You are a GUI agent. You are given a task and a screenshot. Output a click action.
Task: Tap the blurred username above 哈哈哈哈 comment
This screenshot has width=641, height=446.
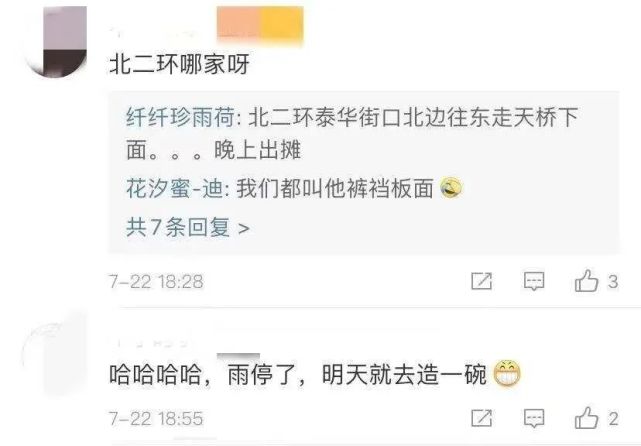(151, 343)
